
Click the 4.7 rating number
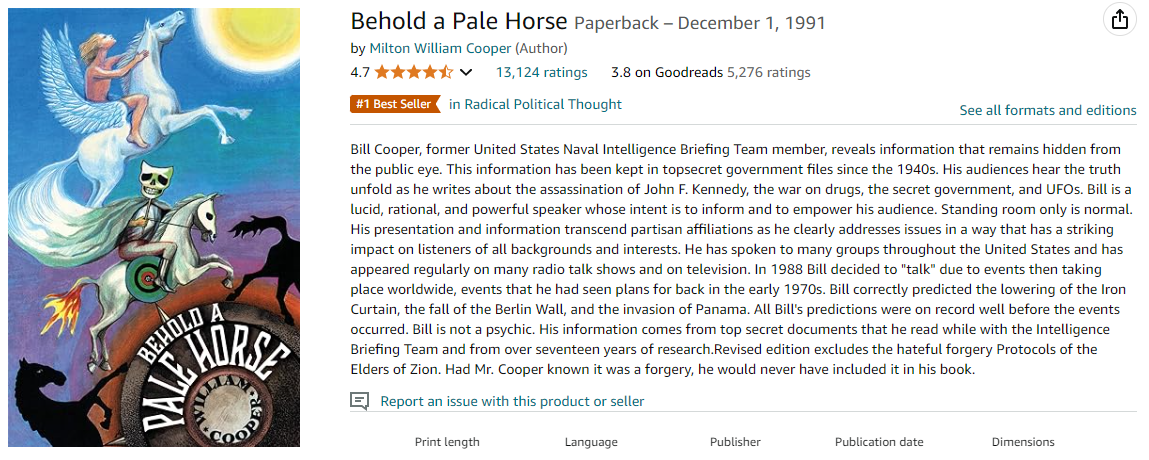(x=360, y=72)
